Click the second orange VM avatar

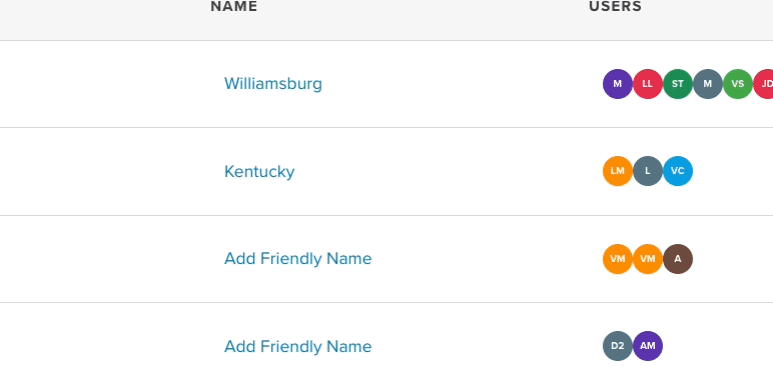[x=647, y=259]
